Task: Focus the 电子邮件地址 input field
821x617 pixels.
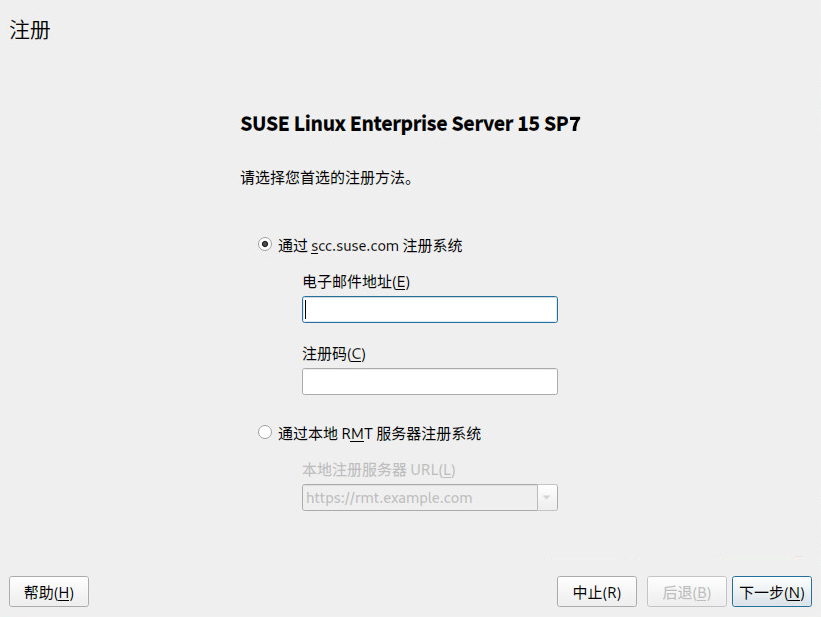Action: pyautogui.click(x=429, y=310)
